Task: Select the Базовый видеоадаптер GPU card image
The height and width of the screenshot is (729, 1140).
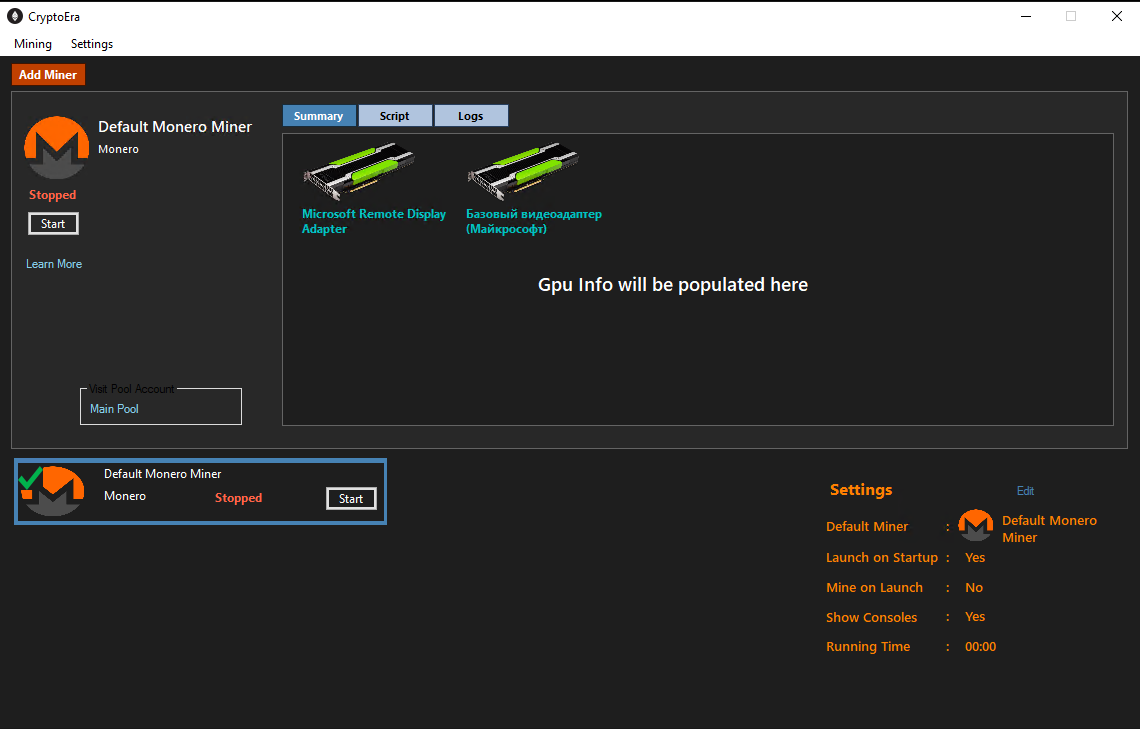Action: pos(523,171)
